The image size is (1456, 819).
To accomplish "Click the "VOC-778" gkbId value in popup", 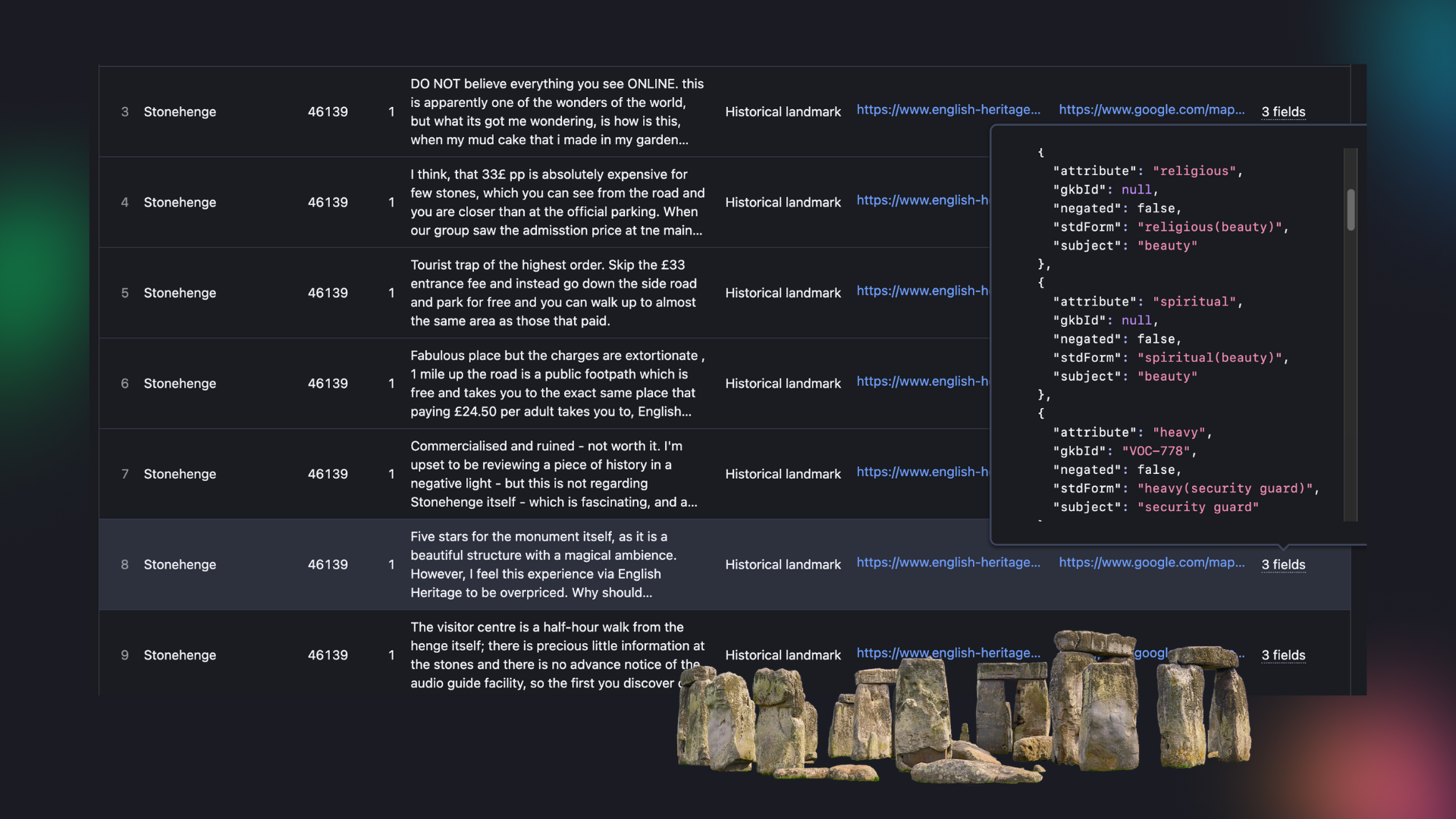I will click(1158, 450).
